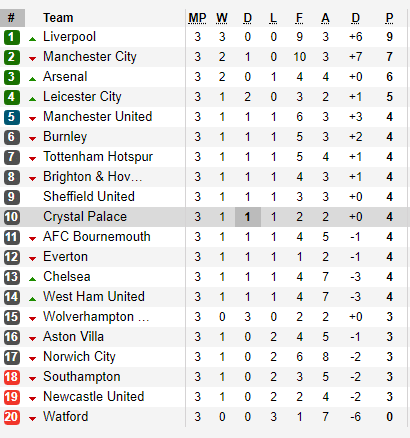Click the red down arrow beside Manchester City
This screenshot has width=410, height=438.
click(32, 59)
